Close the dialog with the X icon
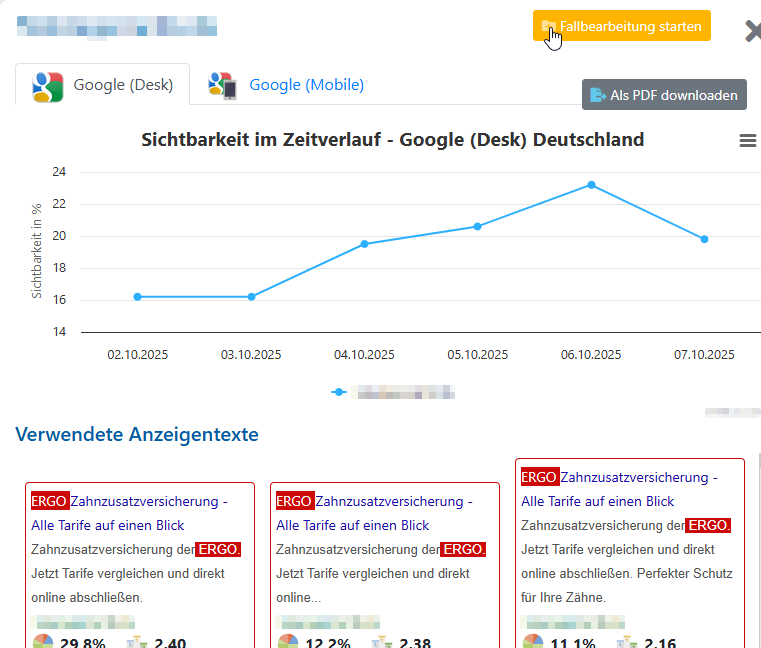This screenshot has height=648, width=761. [753, 31]
